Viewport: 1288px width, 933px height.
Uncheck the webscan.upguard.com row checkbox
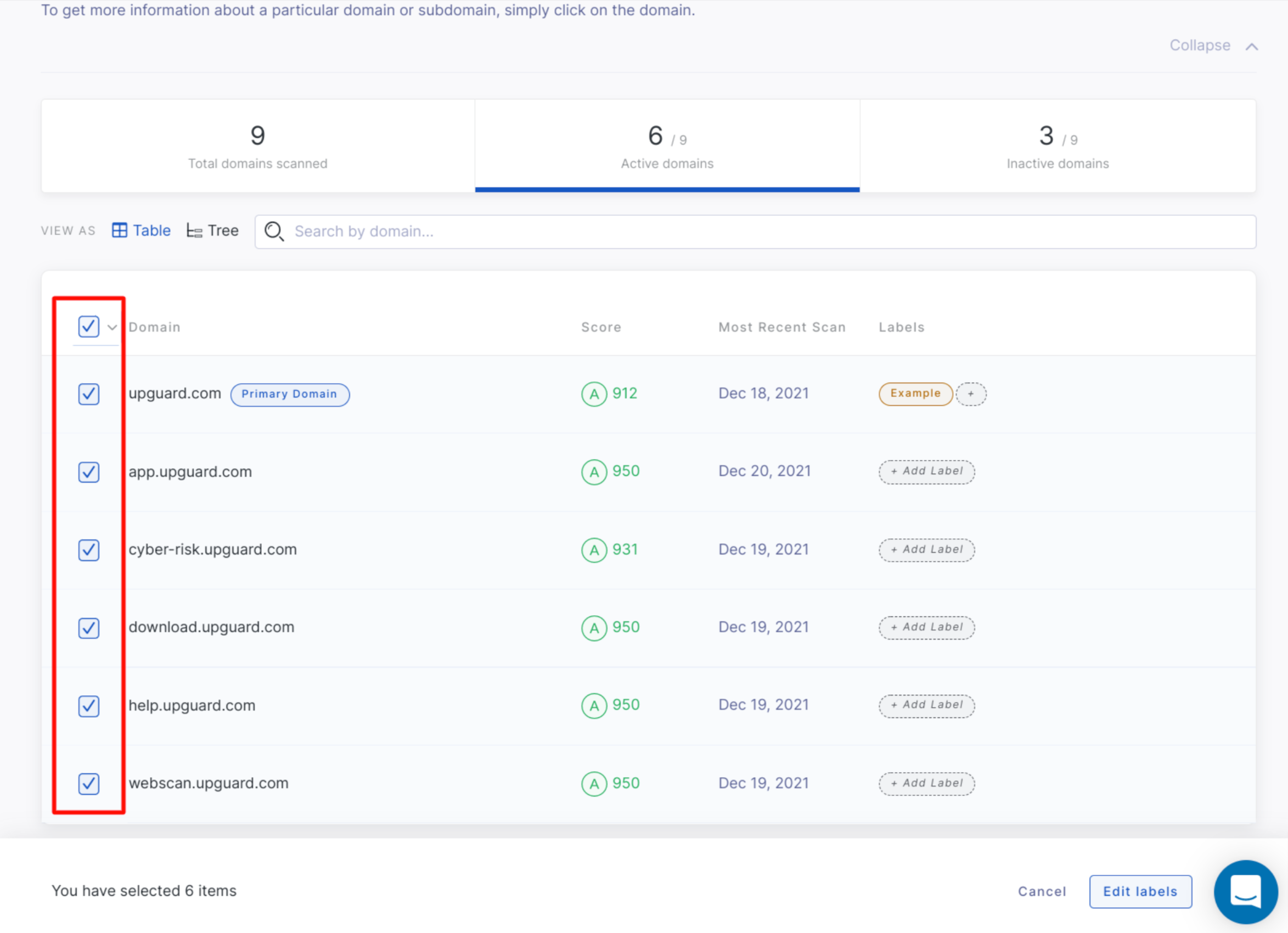point(88,784)
